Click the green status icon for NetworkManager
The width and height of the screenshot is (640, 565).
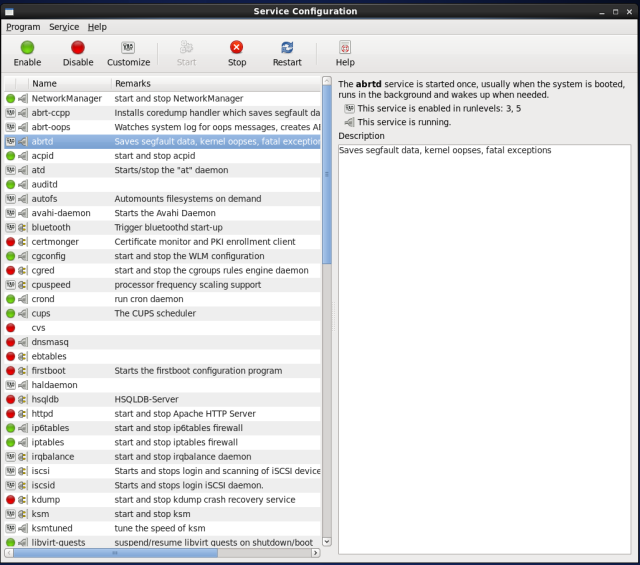coord(11,98)
